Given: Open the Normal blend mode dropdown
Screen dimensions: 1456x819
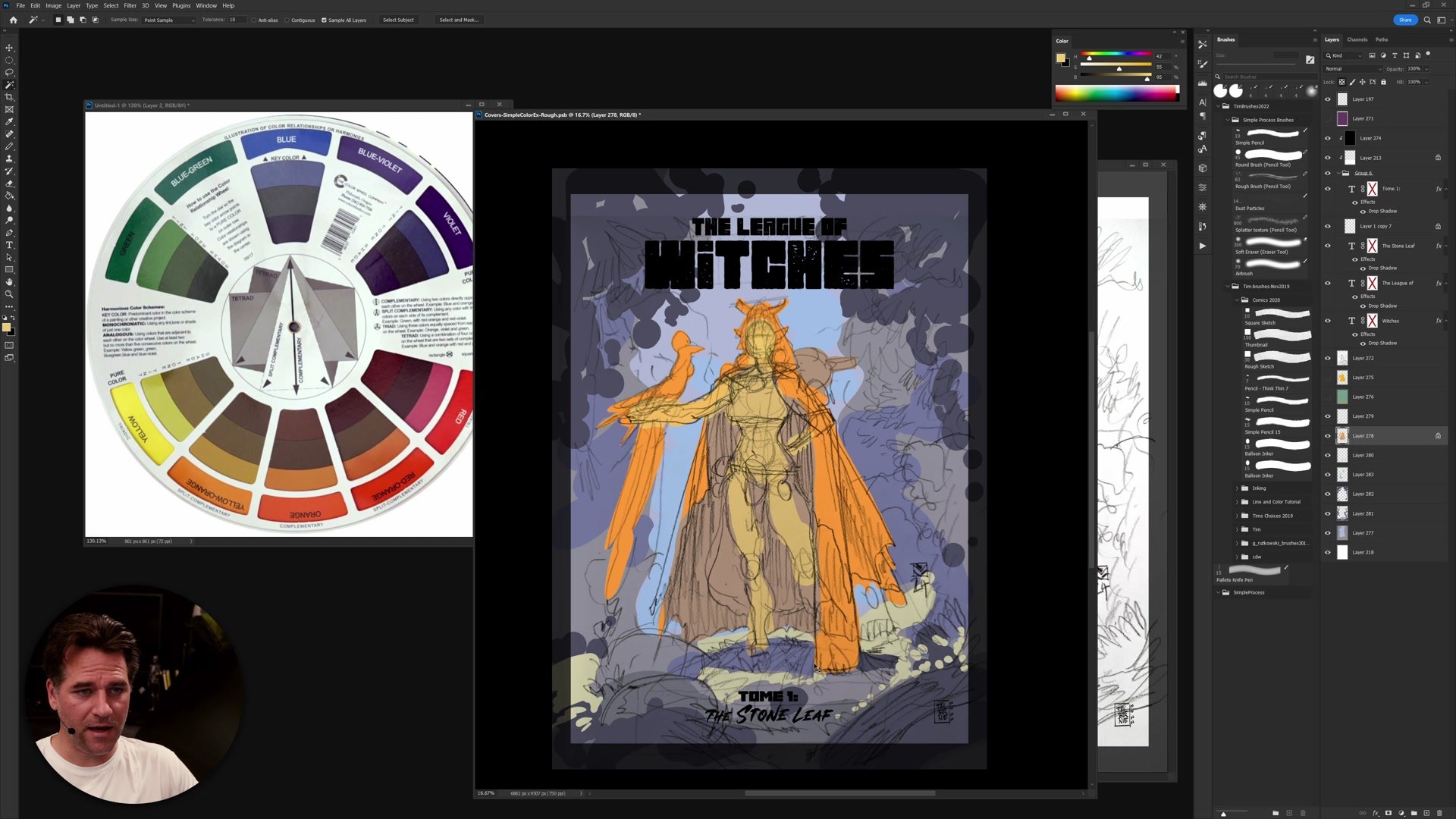Looking at the screenshot, I should click(1353, 69).
